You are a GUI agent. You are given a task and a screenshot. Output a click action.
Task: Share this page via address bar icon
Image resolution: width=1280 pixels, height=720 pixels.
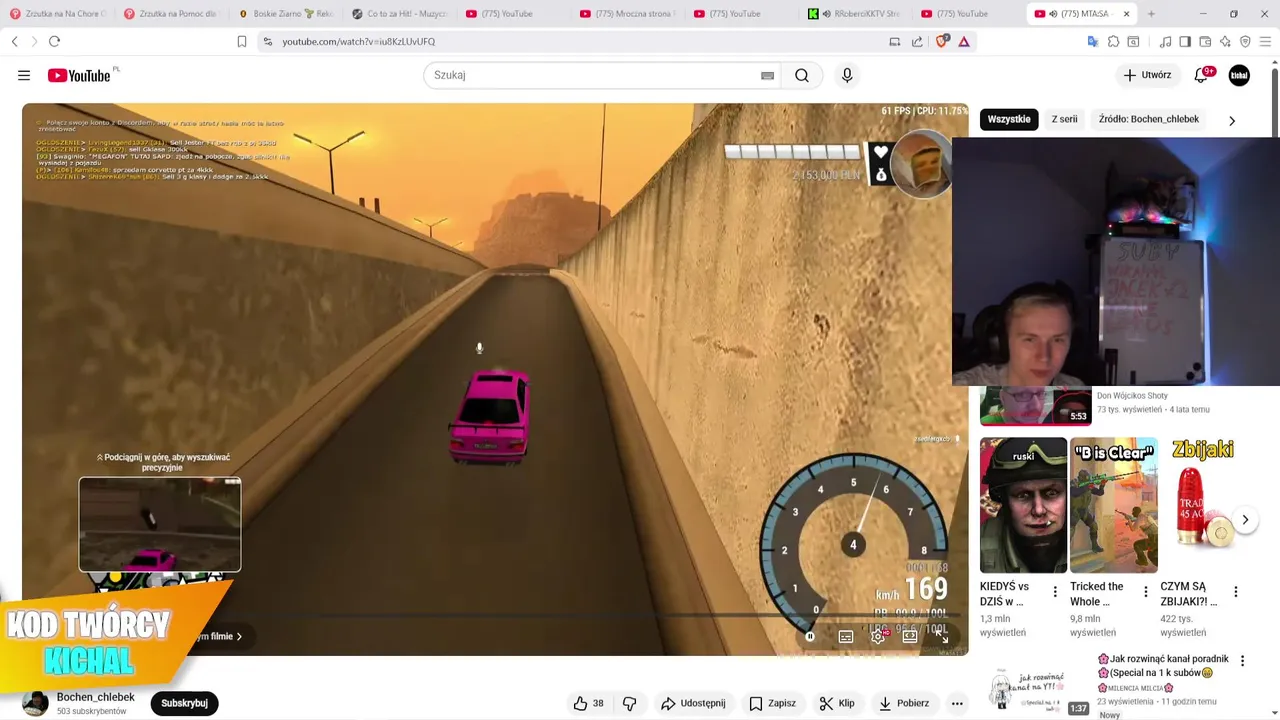pyautogui.click(x=917, y=41)
